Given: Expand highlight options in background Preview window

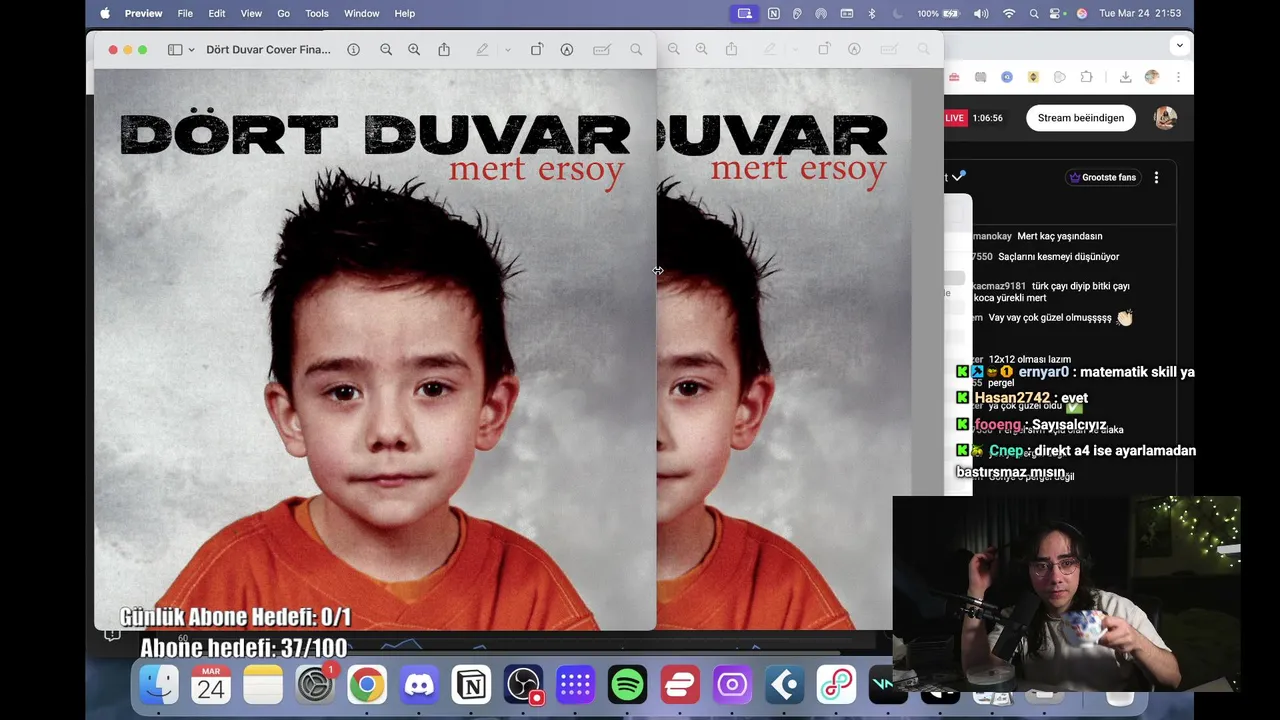Looking at the screenshot, I should (795, 49).
